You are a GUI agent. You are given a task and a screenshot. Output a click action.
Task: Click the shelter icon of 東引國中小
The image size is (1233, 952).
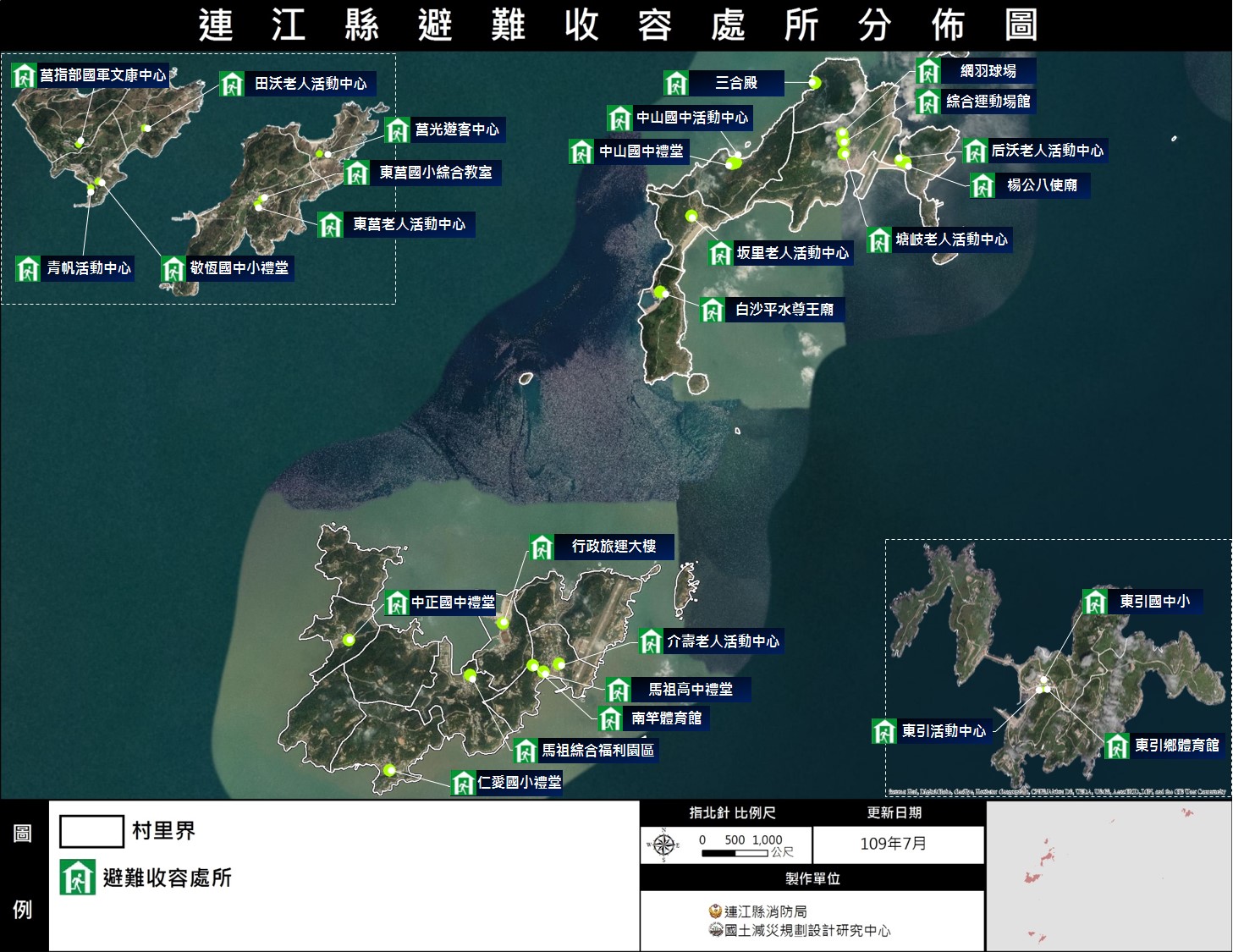1095,602
